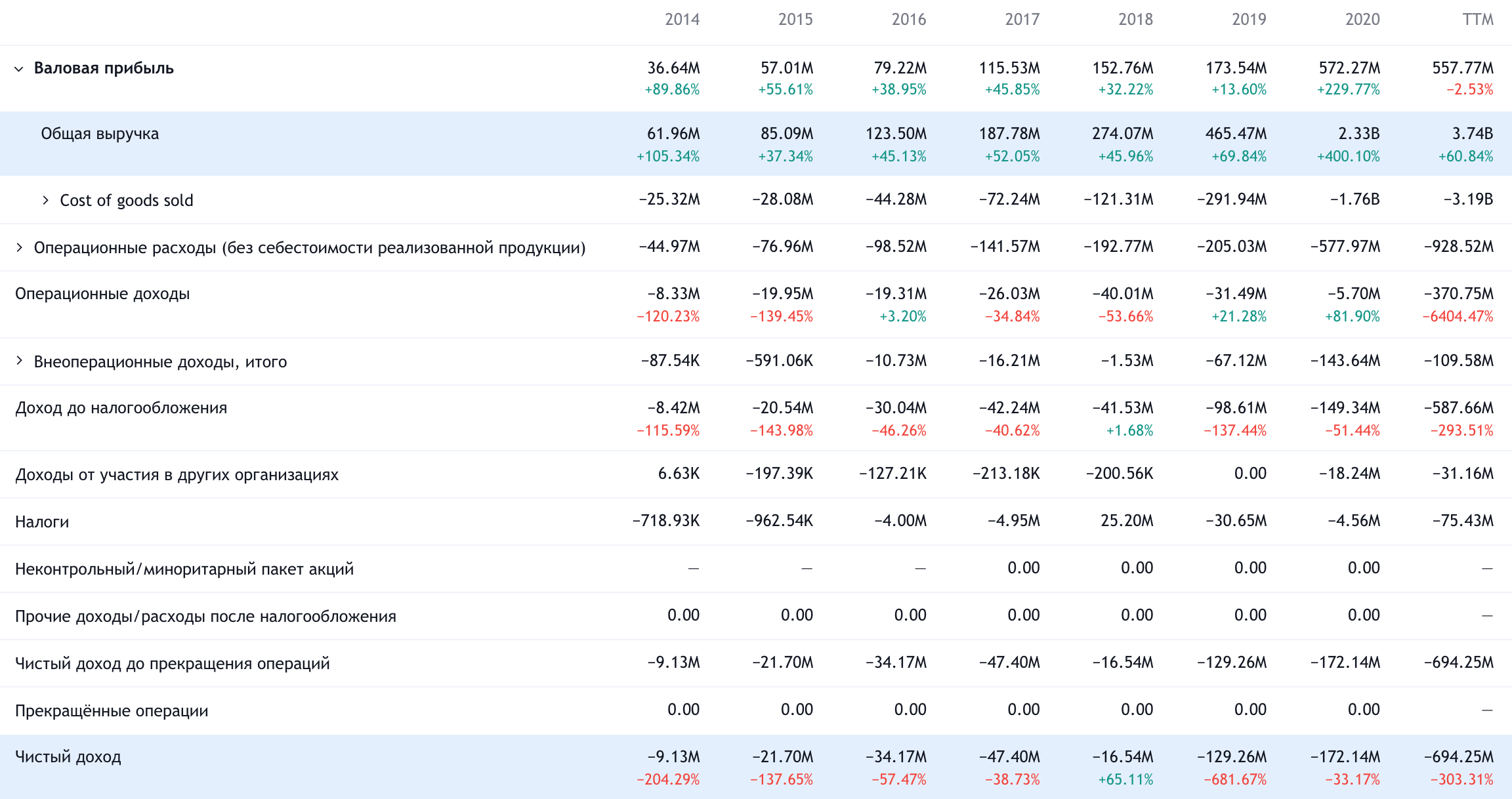Click net income value −694.25M in last row
Image resolution: width=1512 pixels, height=799 pixels.
point(1459,757)
